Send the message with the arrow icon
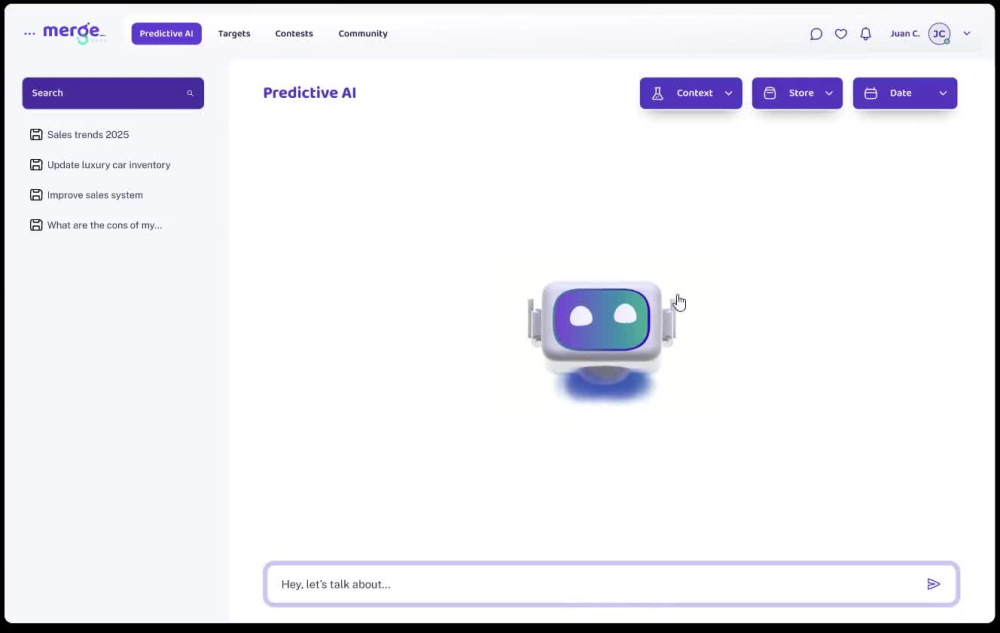The height and width of the screenshot is (633, 1000). pos(934,584)
